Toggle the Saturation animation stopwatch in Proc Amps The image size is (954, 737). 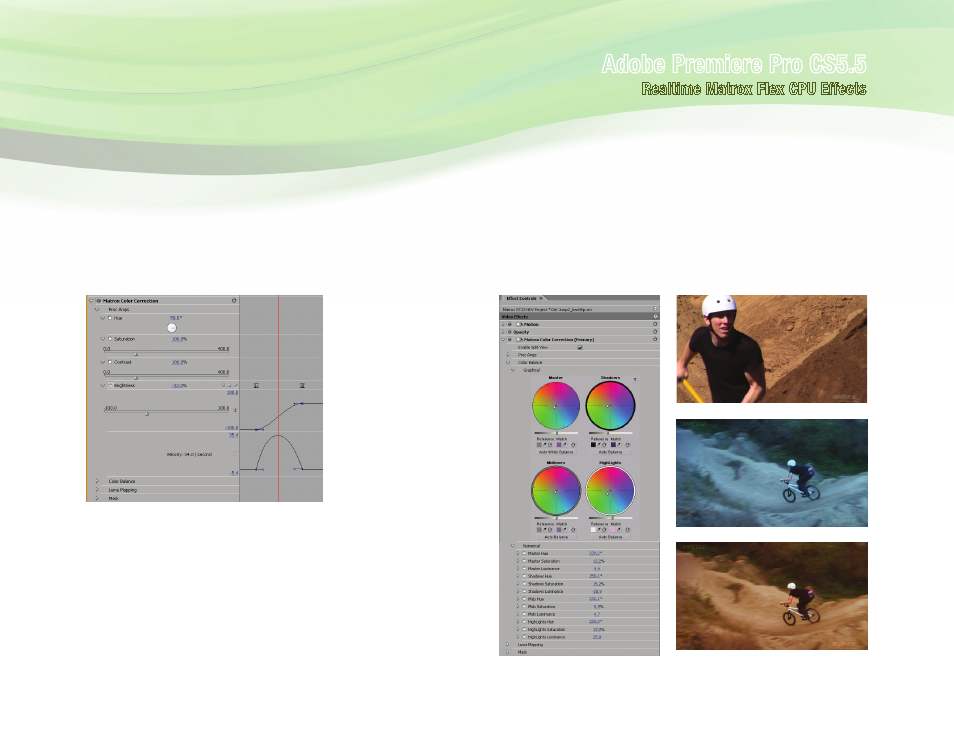pyautogui.click(x=110, y=339)
